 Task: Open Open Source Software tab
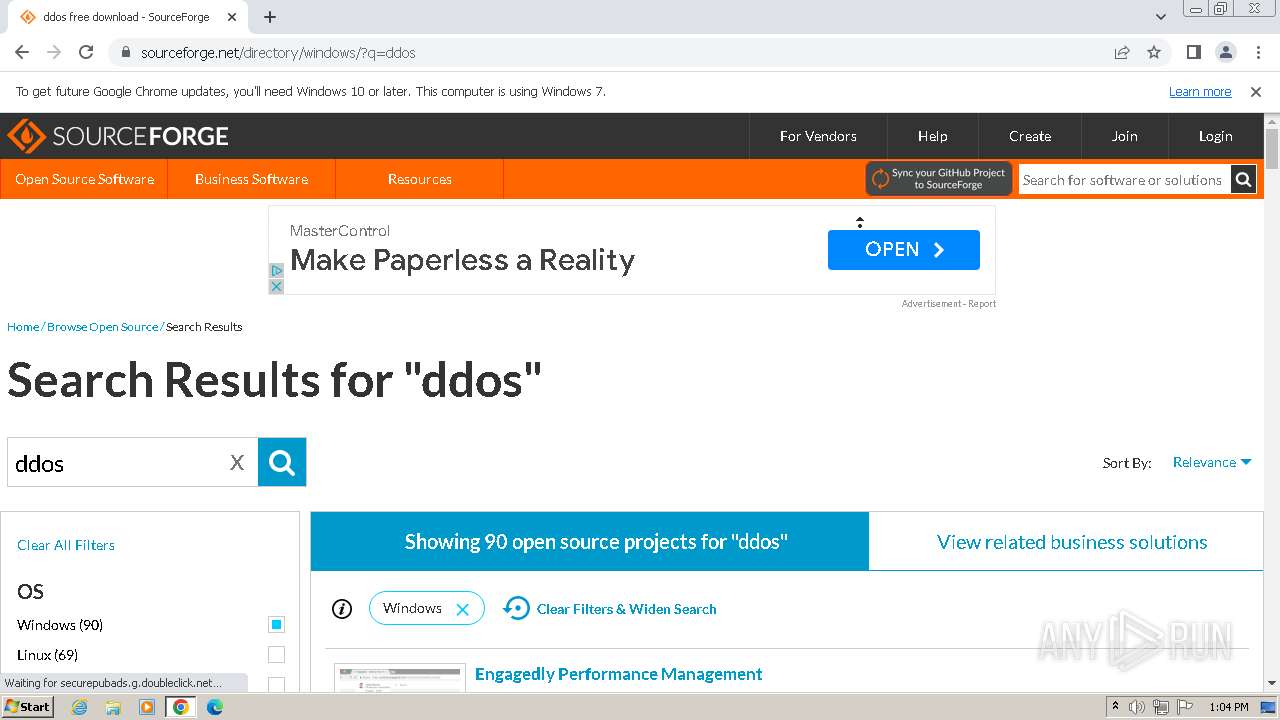point(84,179)
